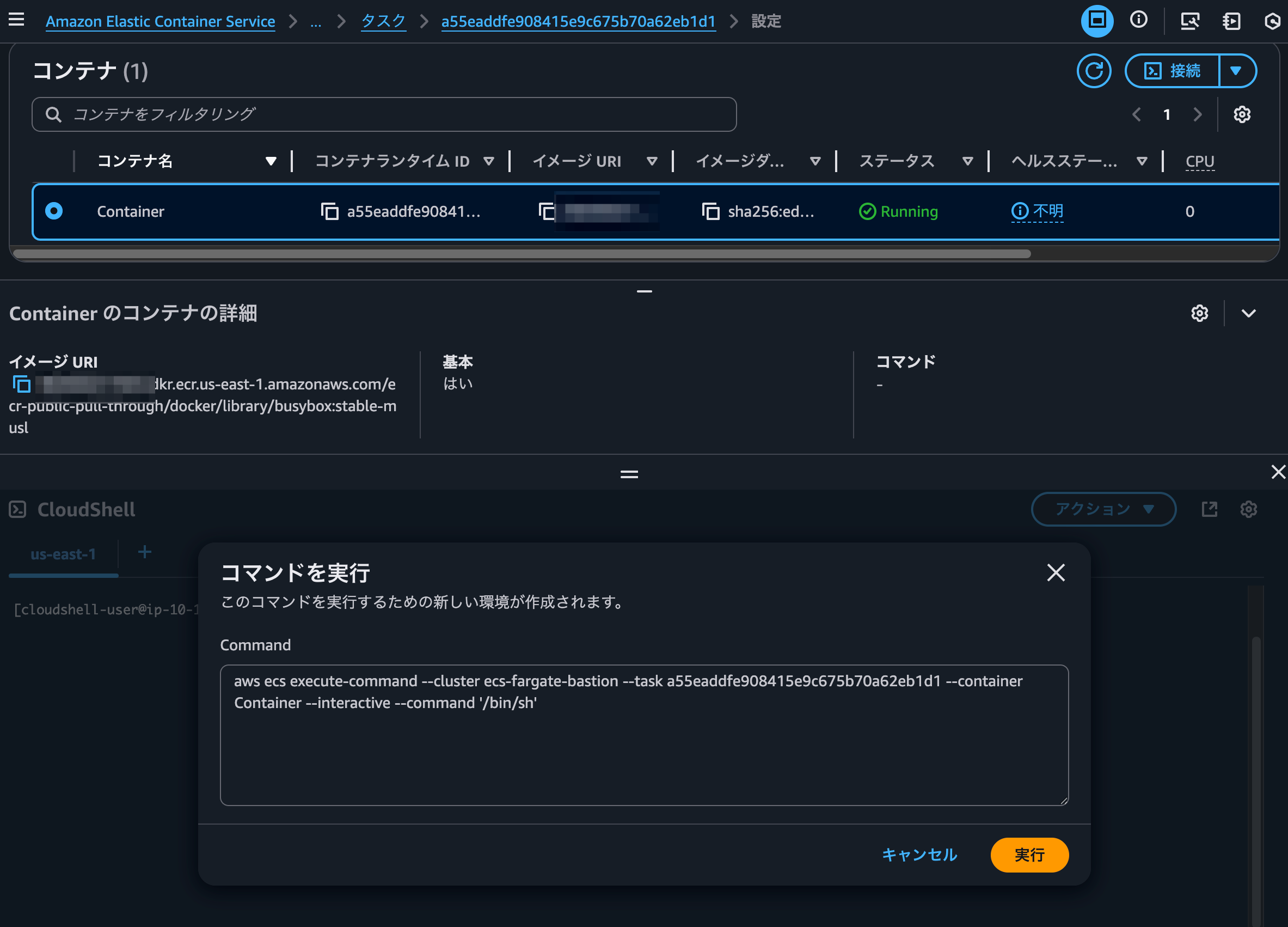
Task: Click the Container name cell
Action: pos(131,211)
